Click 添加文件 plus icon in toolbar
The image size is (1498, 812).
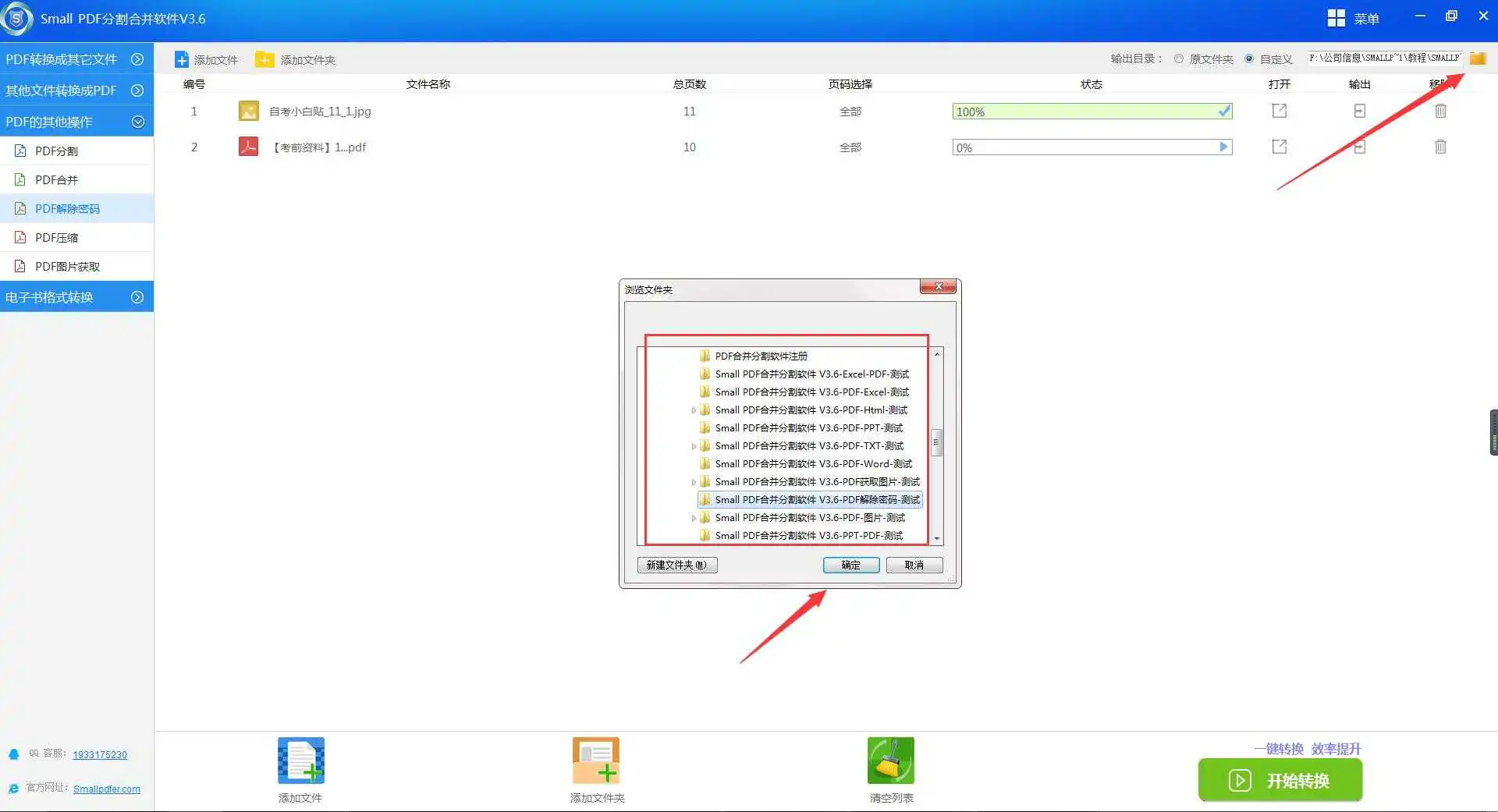(x=181, y=60)
